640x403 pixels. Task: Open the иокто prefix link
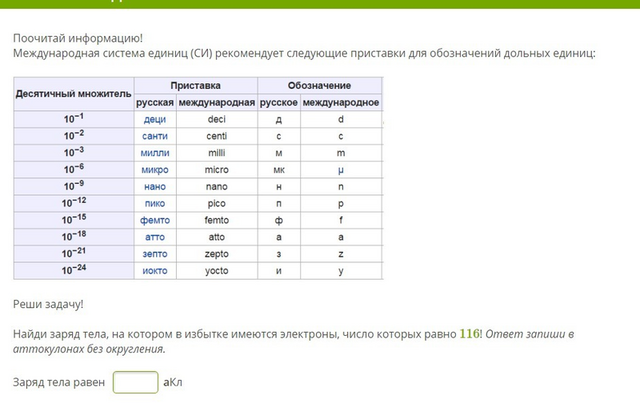pyautogui.click(x=155, y=271)
